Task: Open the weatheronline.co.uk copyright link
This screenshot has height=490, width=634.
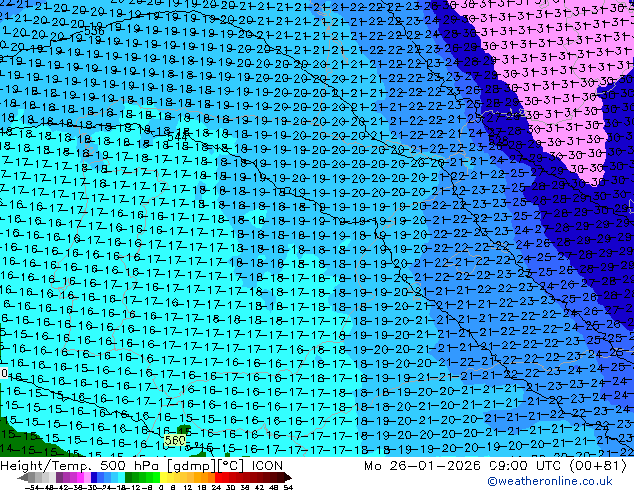Action: 550,481
